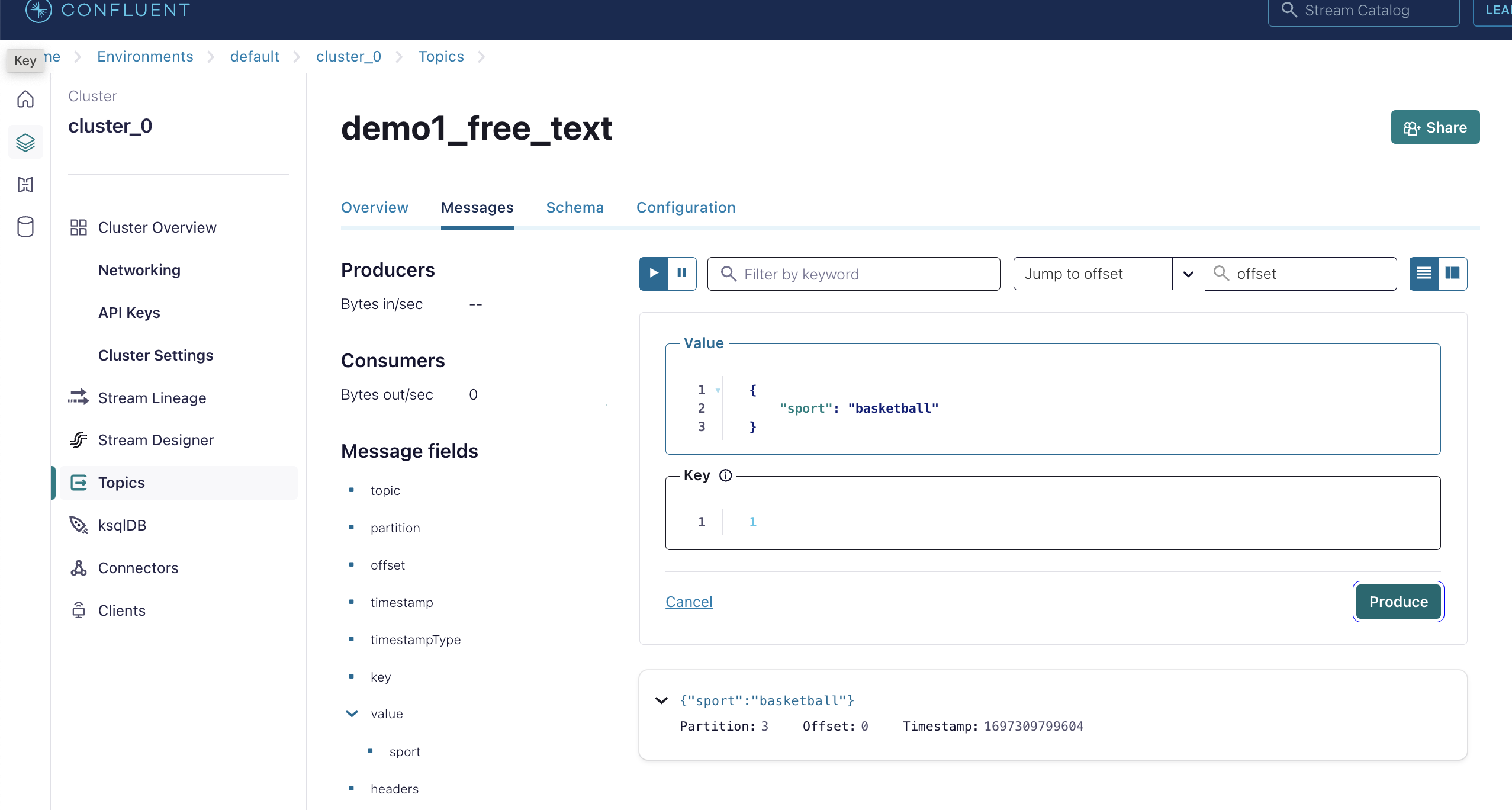Image resolution: width=1512 pixels, height=810 pixels.
Task: Click the Confluent logo icon
Action: tap(38, 10)
